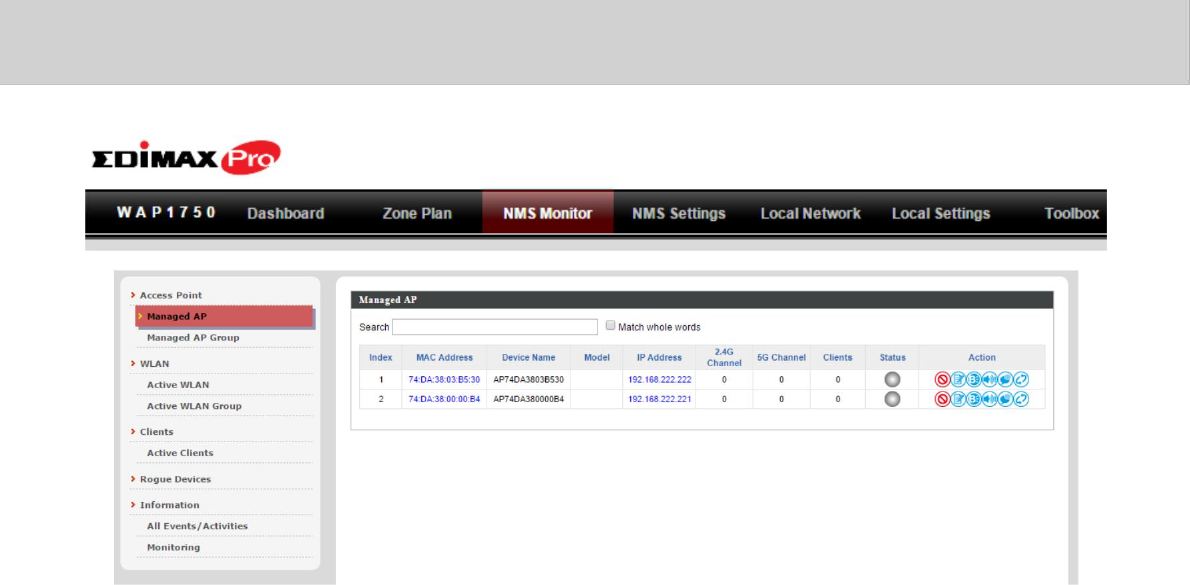Screen dimensions: 1190x585
Task: Click the red disallow icon for AP74DA380000B4
Action: pos(942,399)
